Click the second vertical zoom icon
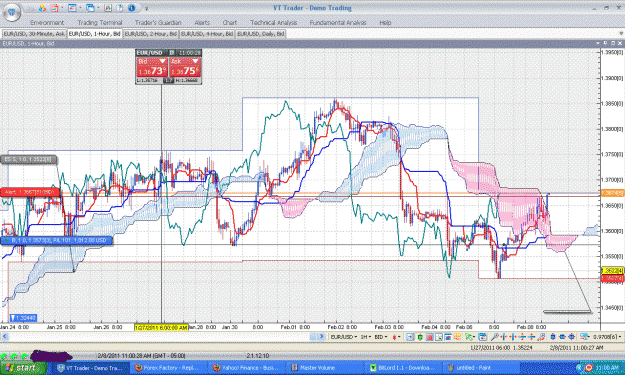The image size is (625, 375). (531, 337)
